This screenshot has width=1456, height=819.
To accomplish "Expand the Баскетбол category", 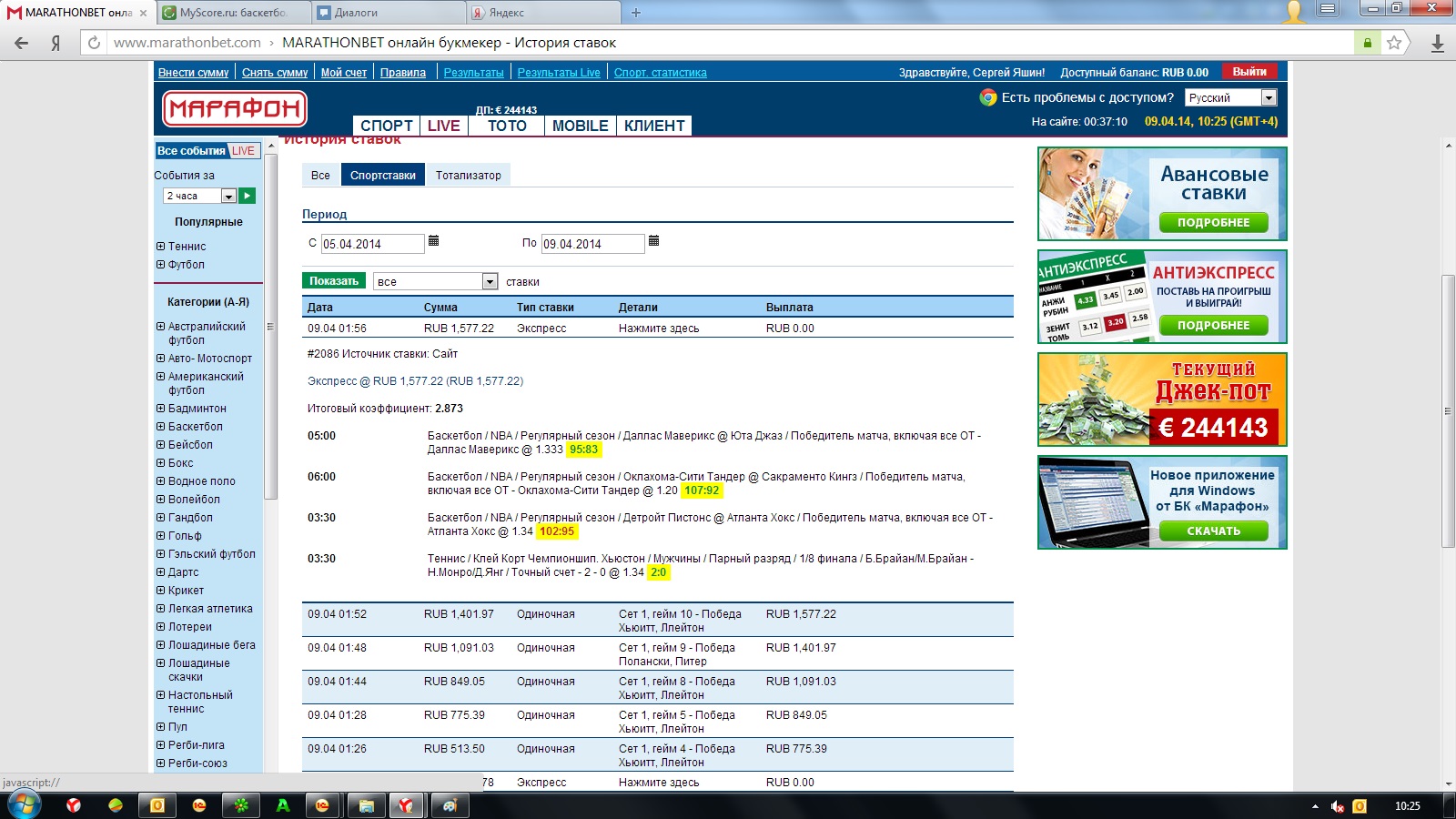I will tap(160, 426).
